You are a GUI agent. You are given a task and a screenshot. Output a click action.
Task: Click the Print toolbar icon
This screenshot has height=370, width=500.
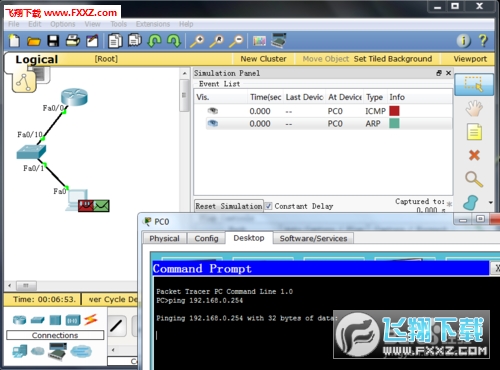pyautogui.click(x=73, y=41)
